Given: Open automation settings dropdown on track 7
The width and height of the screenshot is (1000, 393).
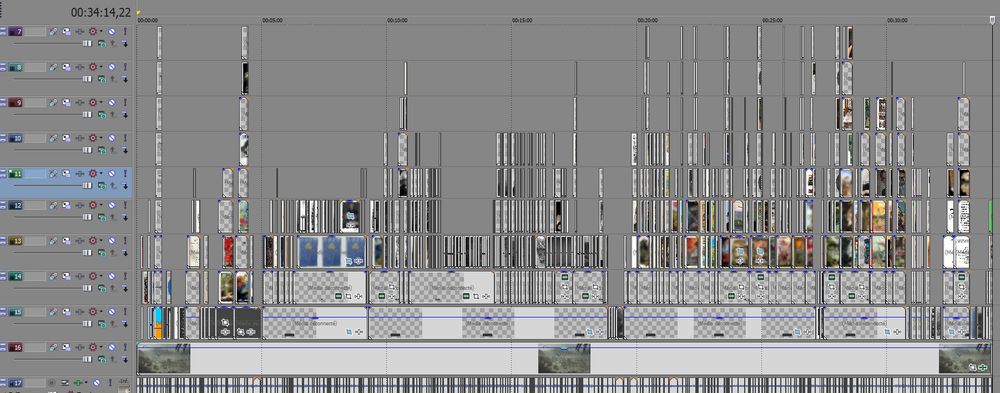Looking at the screenshot, I should click(x=101, y=31).
